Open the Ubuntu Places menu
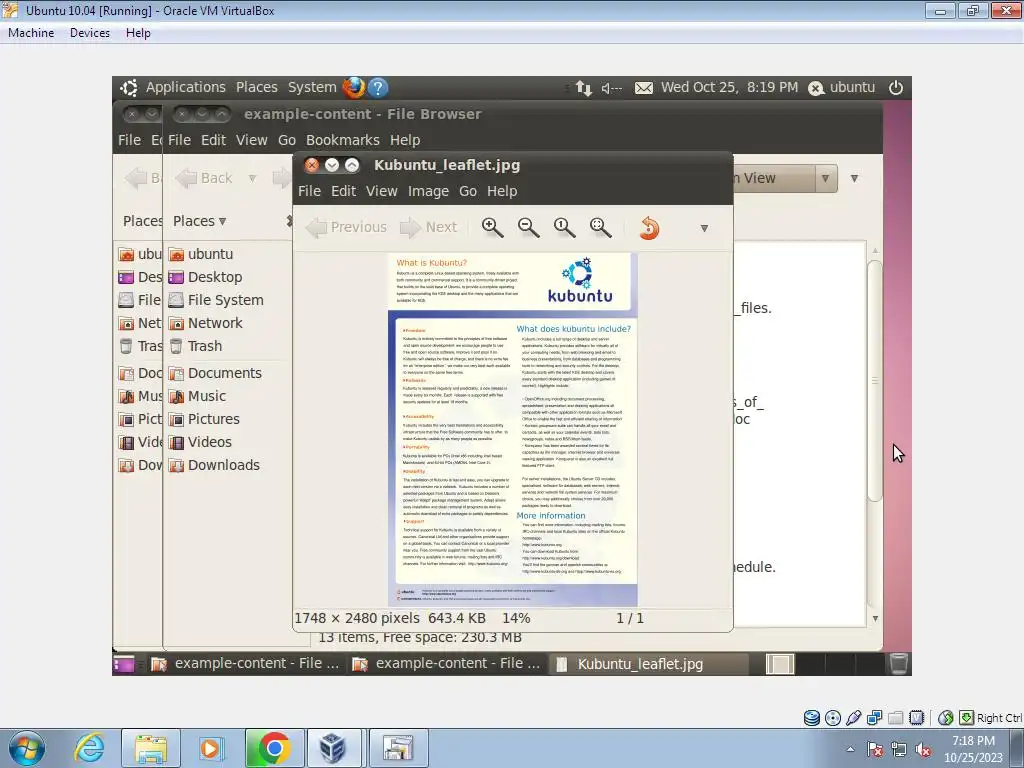1024x768 pixels. pos(257,88)
